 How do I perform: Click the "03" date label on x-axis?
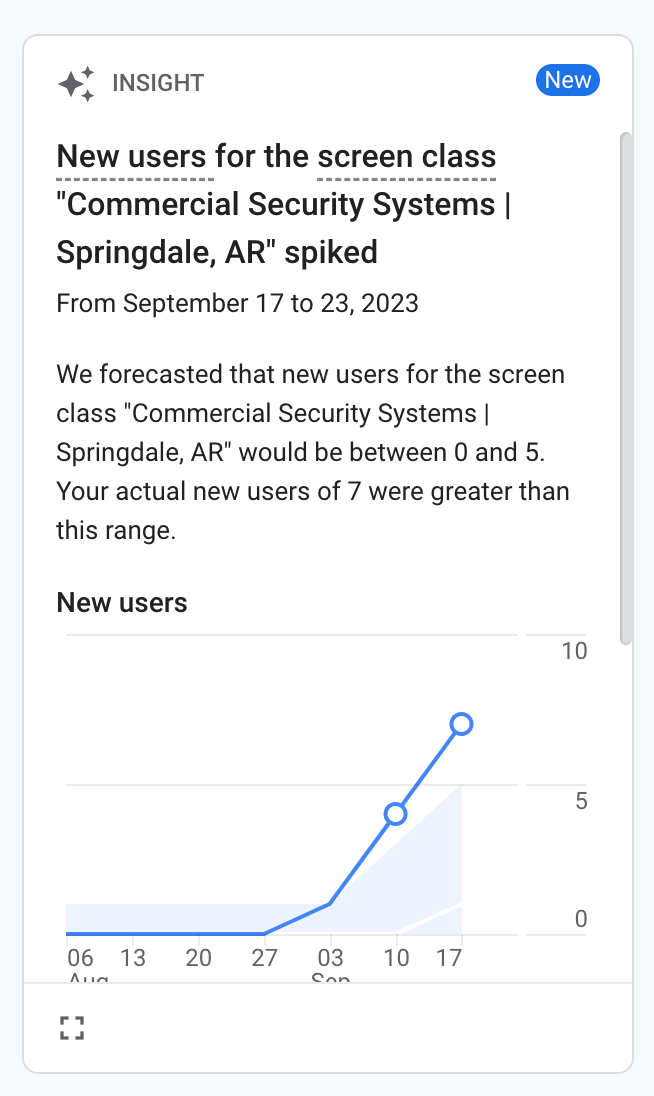click(330, 958)
